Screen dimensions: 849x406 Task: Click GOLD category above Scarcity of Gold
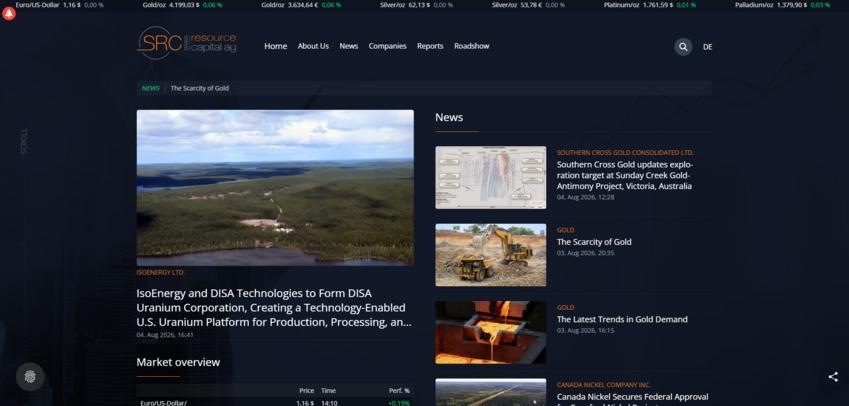click(x=565, y=230)
